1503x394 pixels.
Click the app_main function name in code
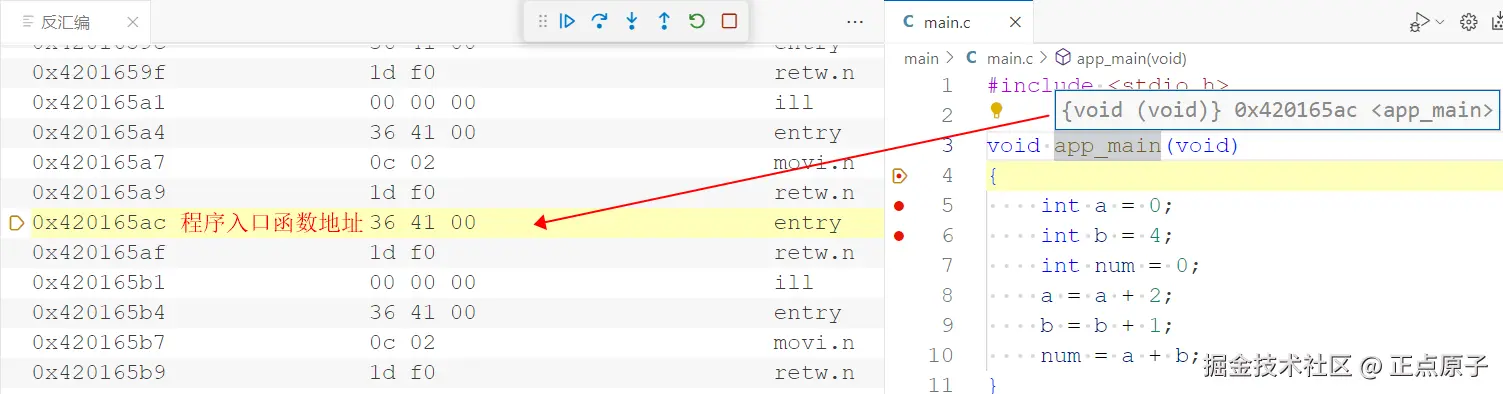(1107, 146)
